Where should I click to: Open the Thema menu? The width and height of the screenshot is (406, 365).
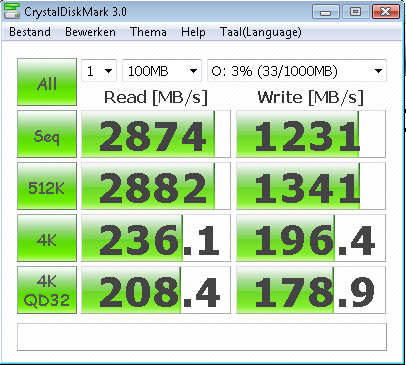(x=148, y=32)
